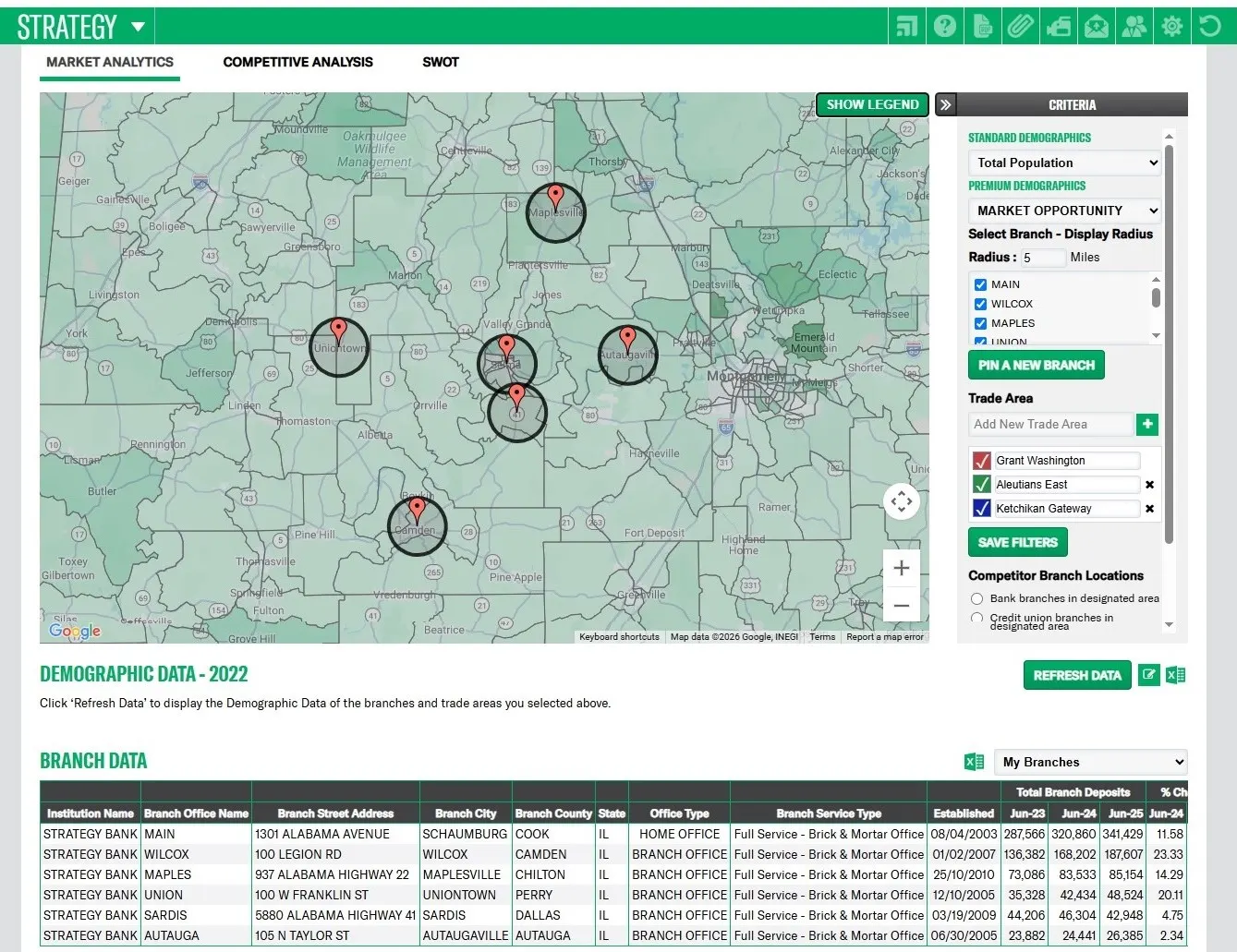Click the Autaugaville branch map pin

(x=628, y=339)
